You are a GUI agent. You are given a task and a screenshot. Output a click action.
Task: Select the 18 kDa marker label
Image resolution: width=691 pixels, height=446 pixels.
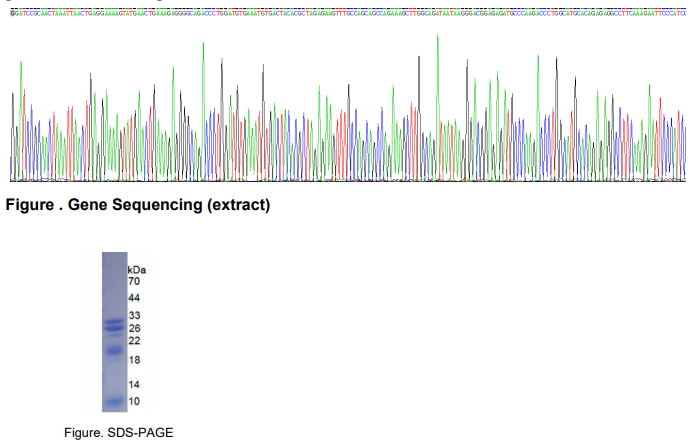pyautogui.click(x=134, y=359)
